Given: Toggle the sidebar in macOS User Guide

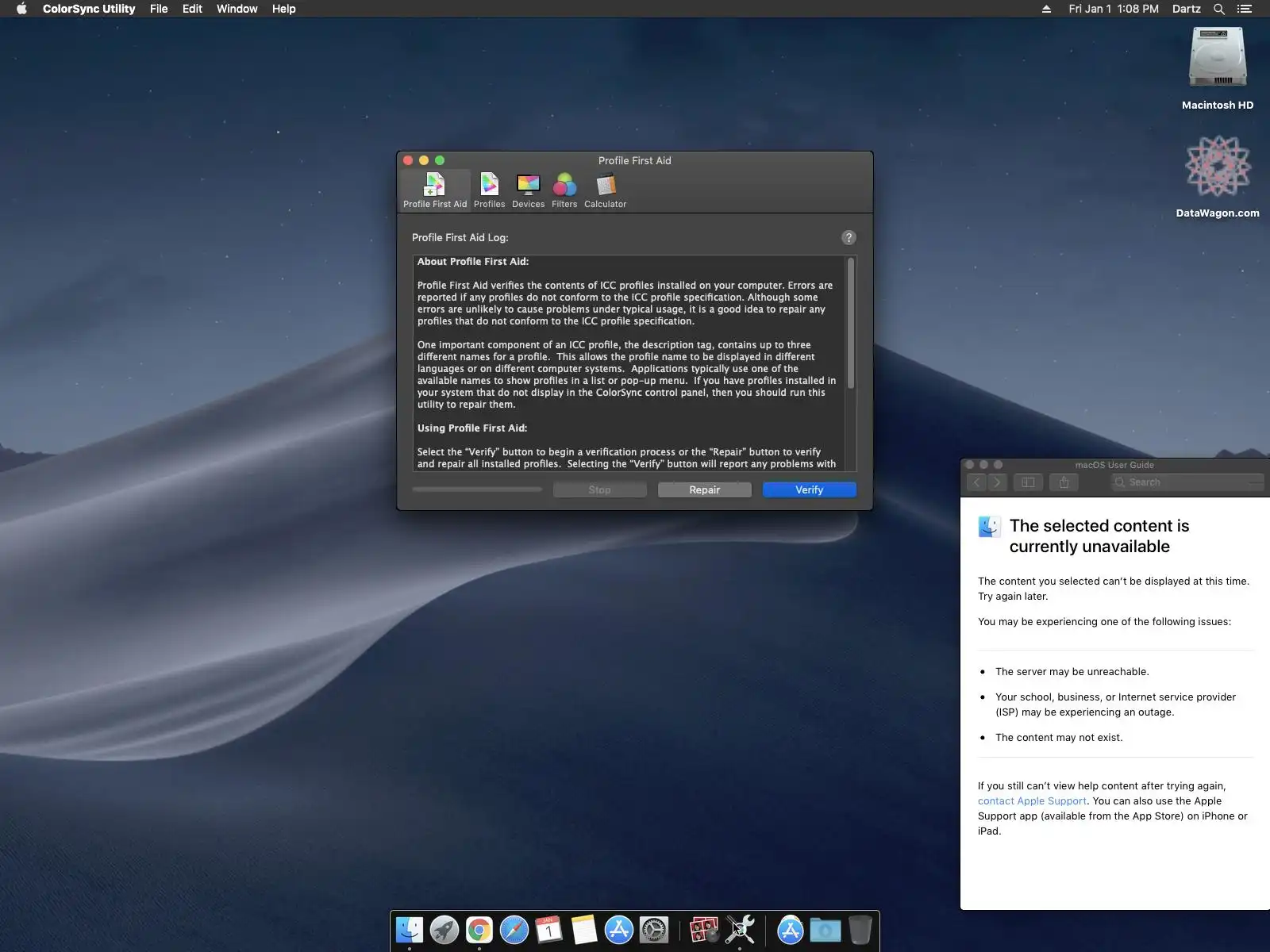Looking at the screenshot, I should 1028,482.
